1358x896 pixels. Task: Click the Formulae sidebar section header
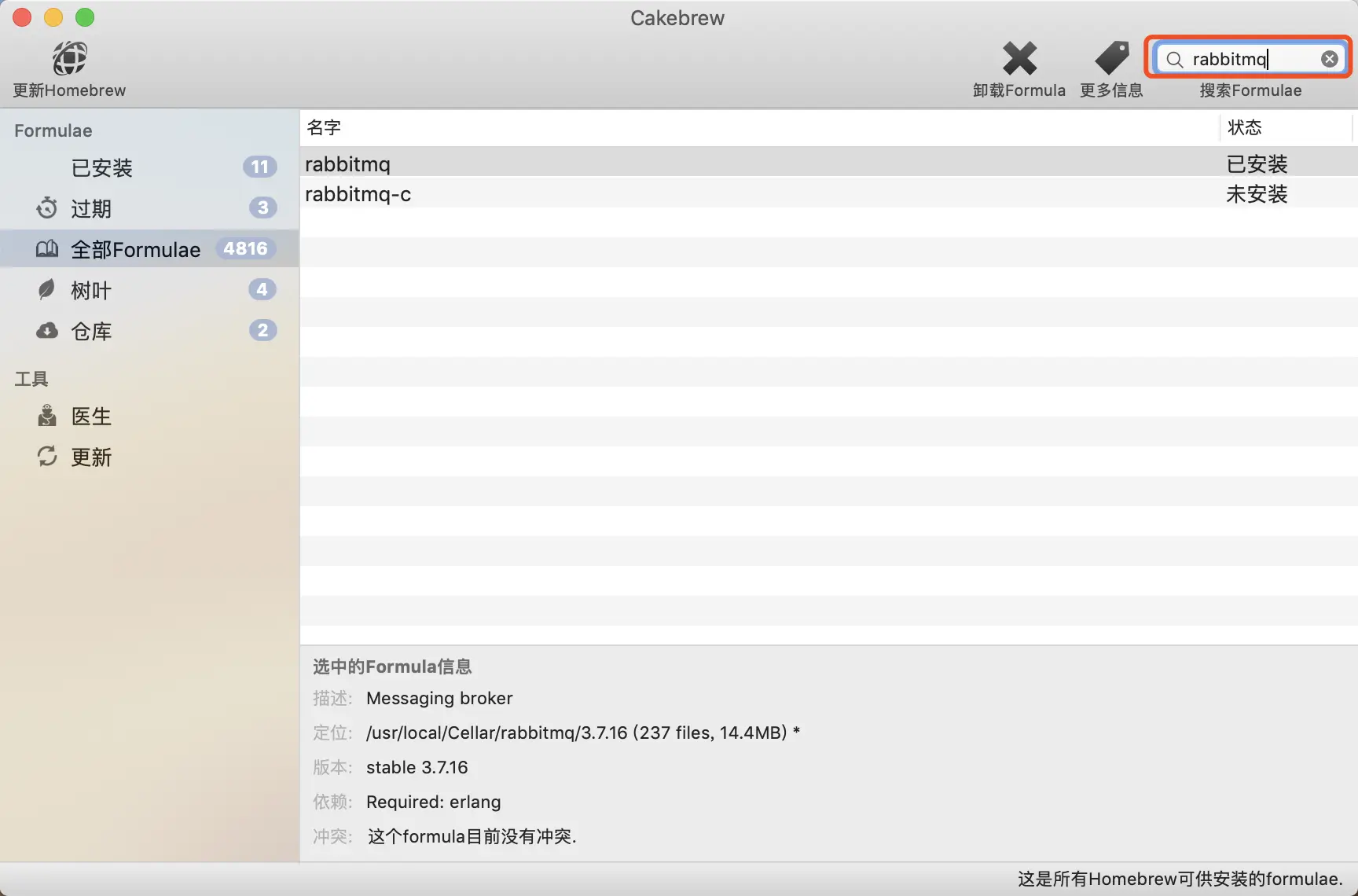tap(53, 130)
